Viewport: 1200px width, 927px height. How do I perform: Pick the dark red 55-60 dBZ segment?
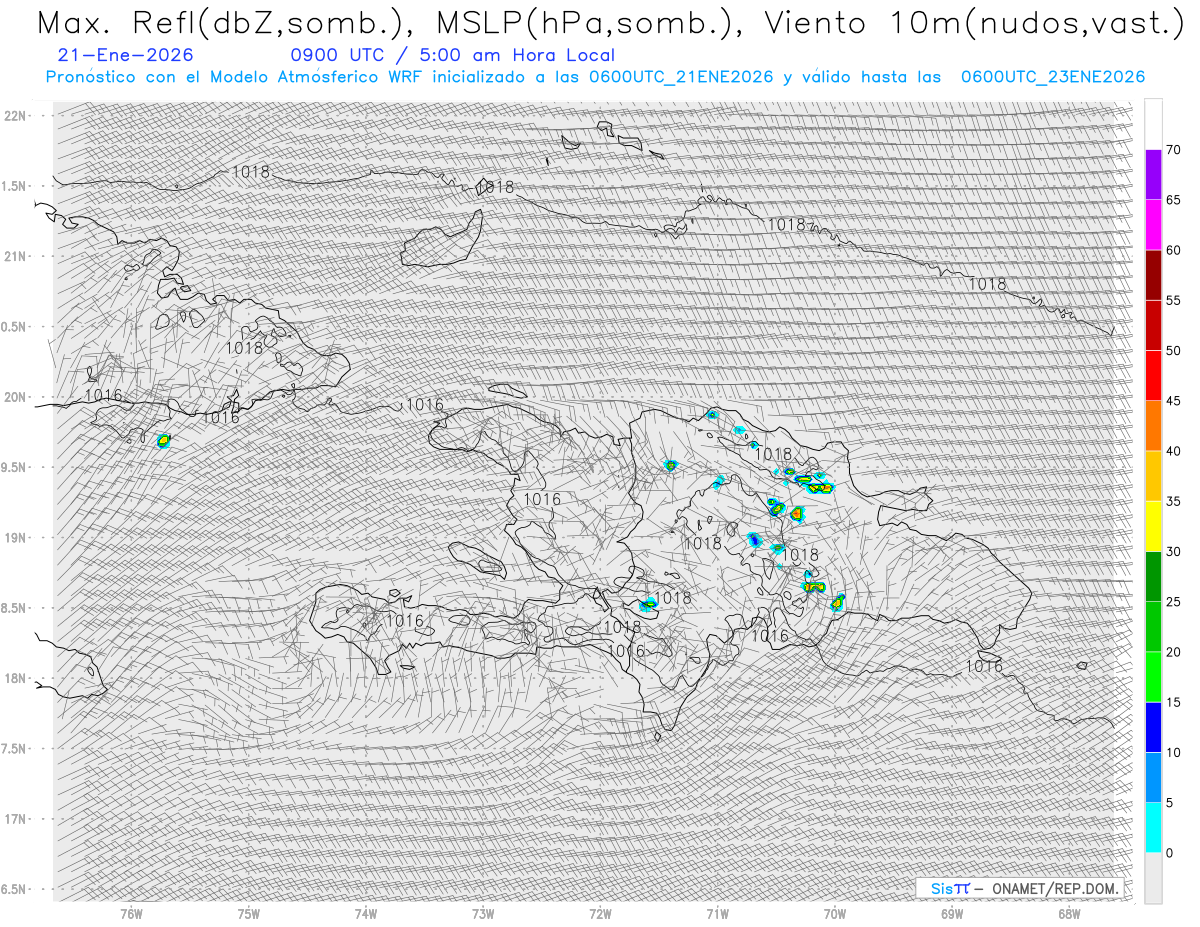(x=1153, y=275)
